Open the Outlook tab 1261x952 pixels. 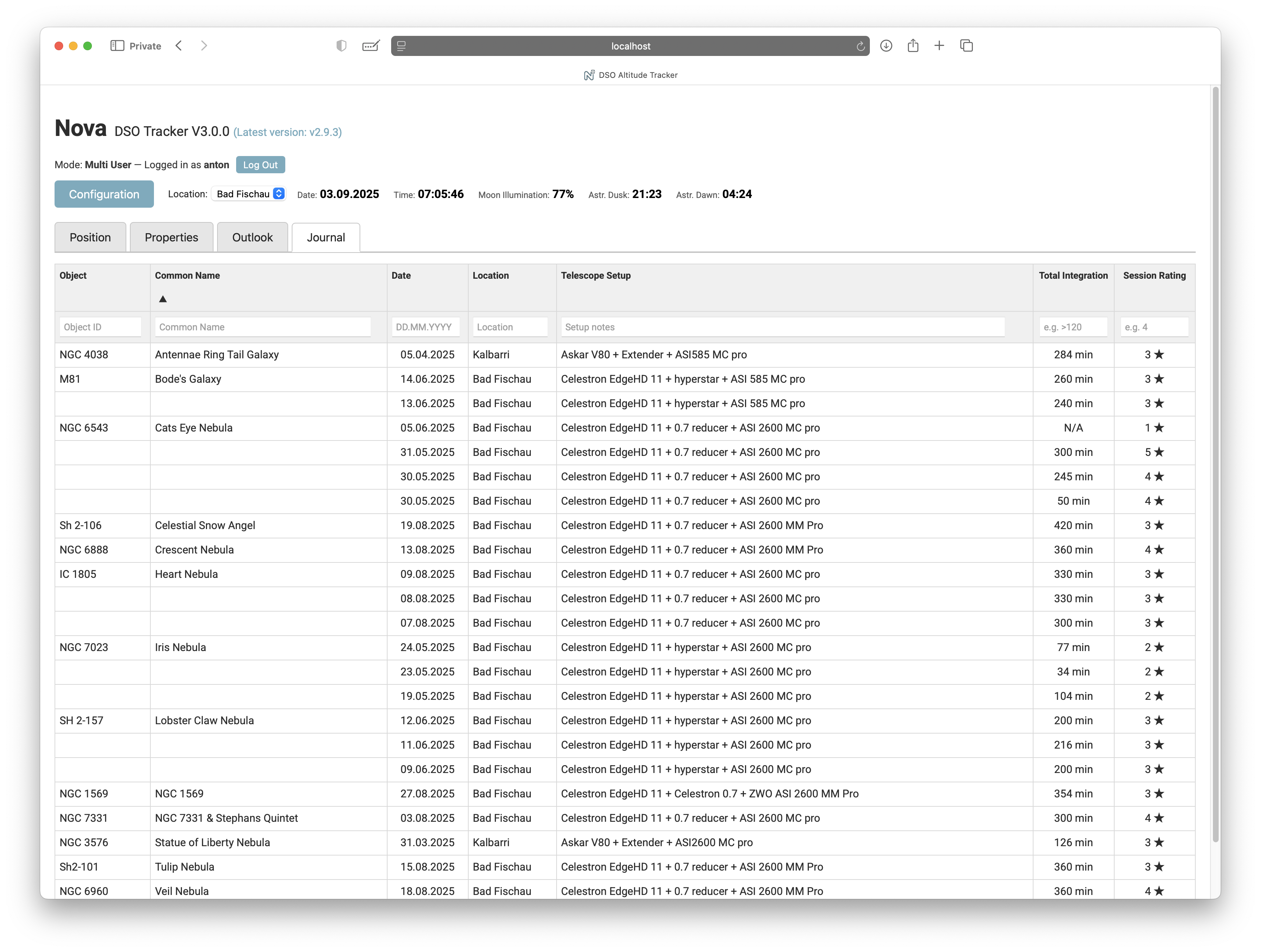point(252,237)
